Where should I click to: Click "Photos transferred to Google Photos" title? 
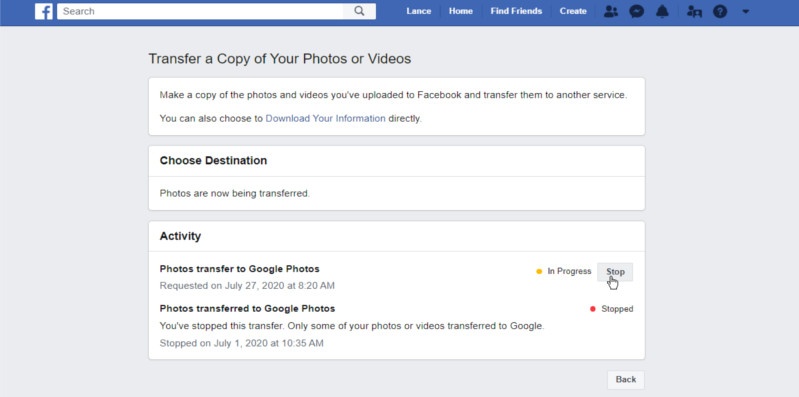[247, 308]
